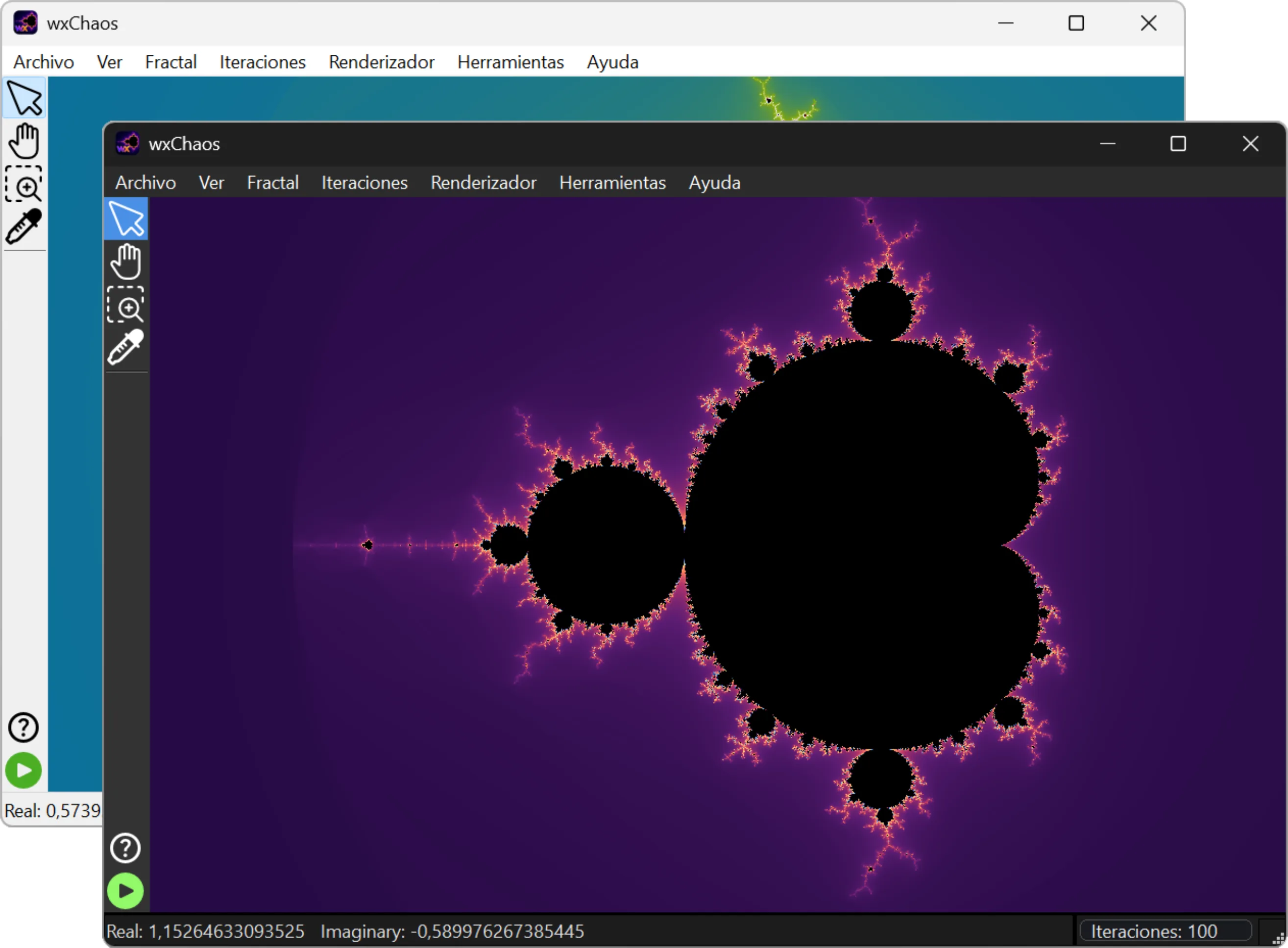This screenshot has height=948, width=1288.
Task: Open Renderizador menu in light window
Action: [x=381, y=62]
